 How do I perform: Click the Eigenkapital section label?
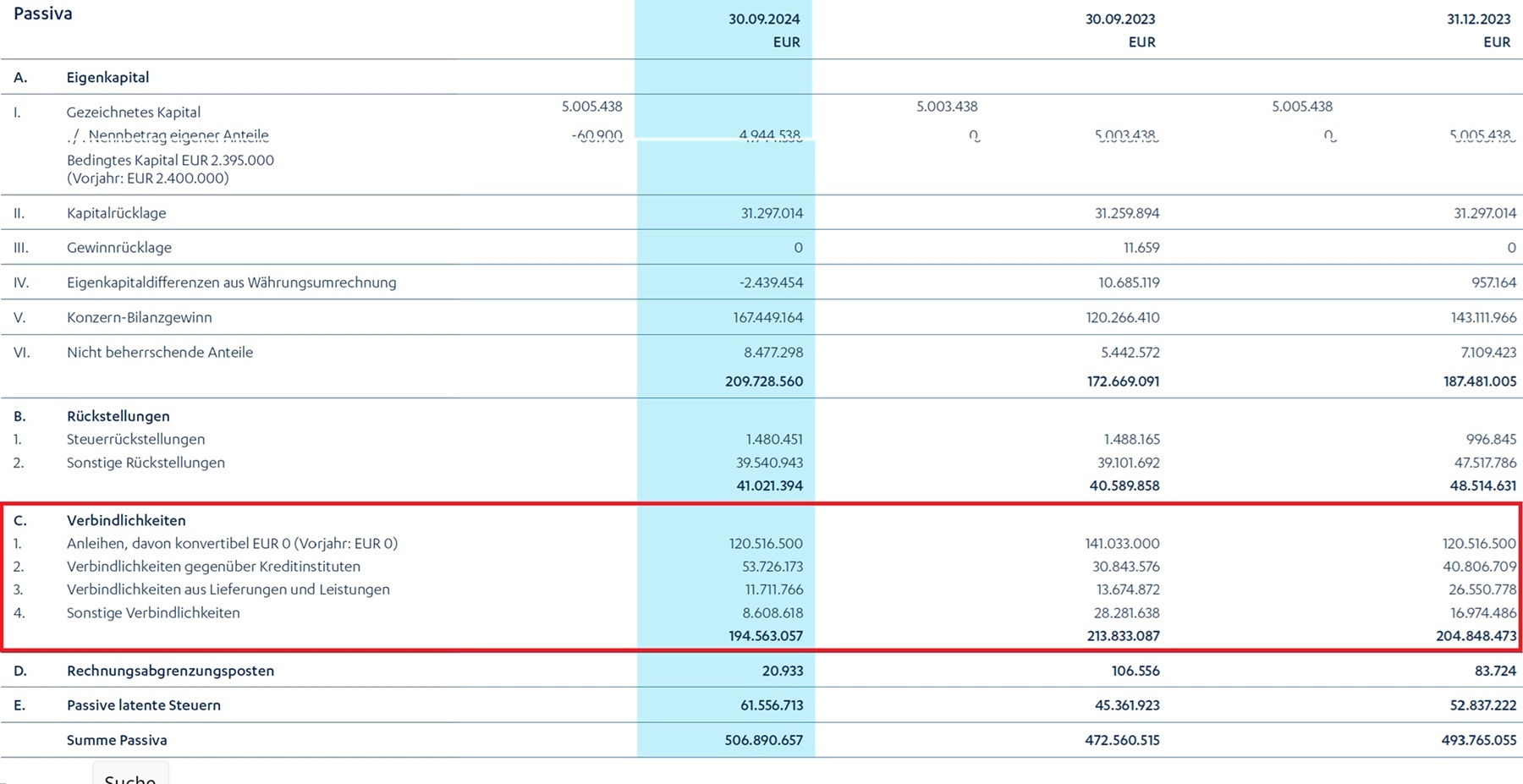pos(107,77)
